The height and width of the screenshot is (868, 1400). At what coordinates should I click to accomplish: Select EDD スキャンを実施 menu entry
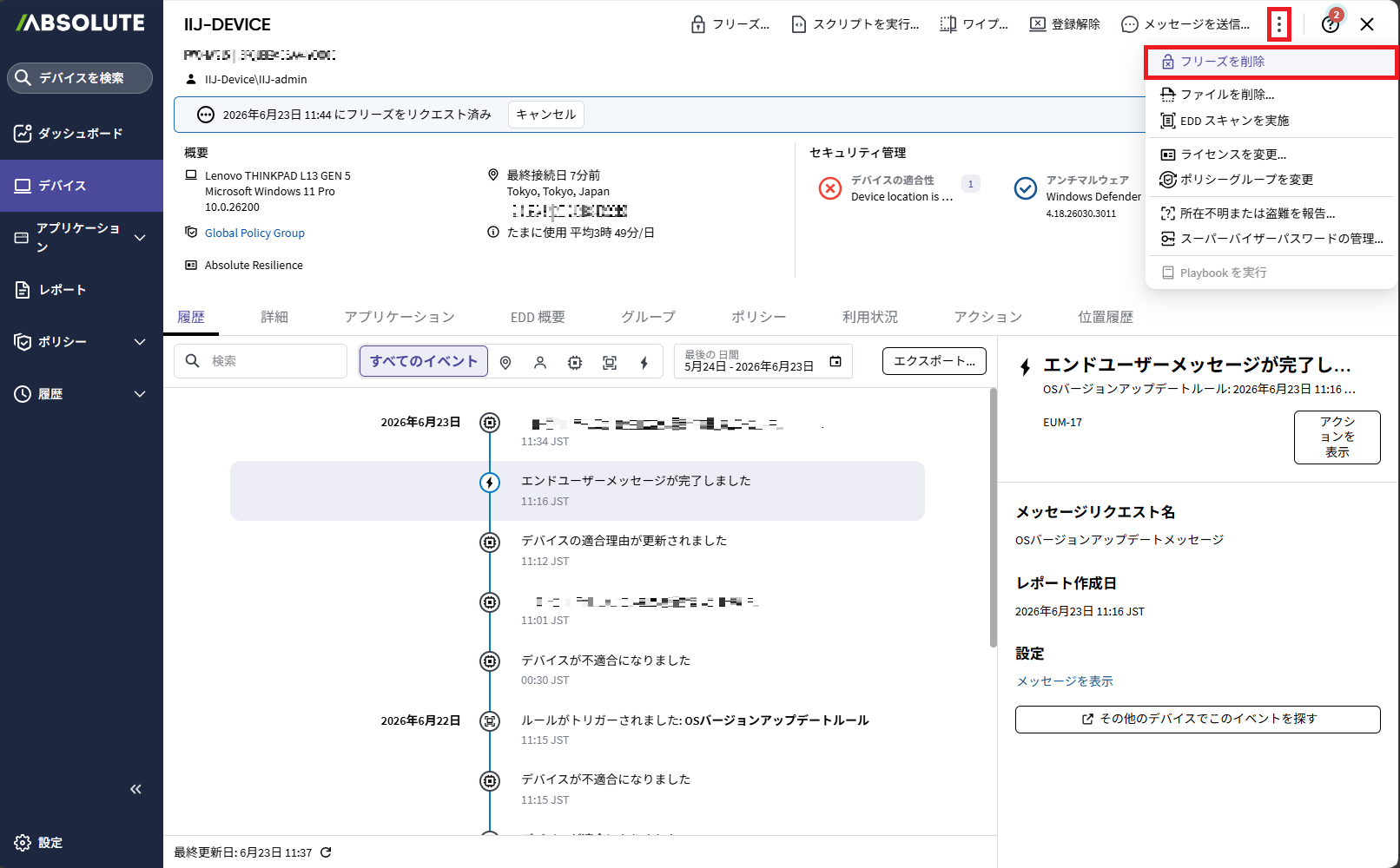pos(1271,121)
